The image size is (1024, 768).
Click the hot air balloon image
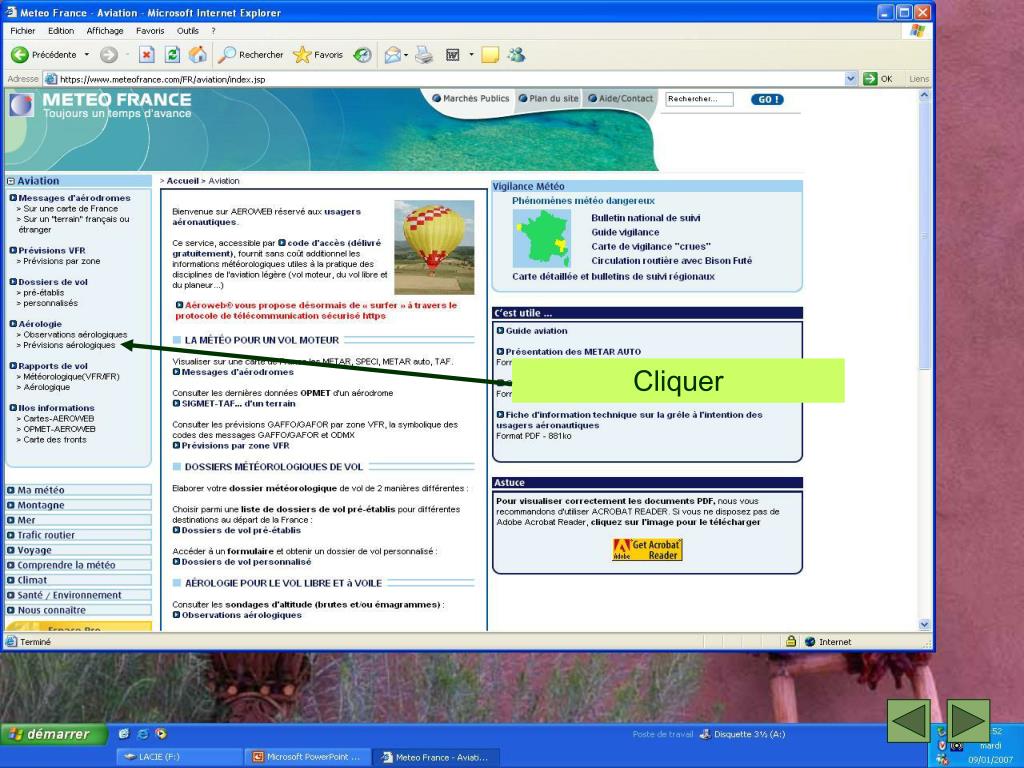434,247
